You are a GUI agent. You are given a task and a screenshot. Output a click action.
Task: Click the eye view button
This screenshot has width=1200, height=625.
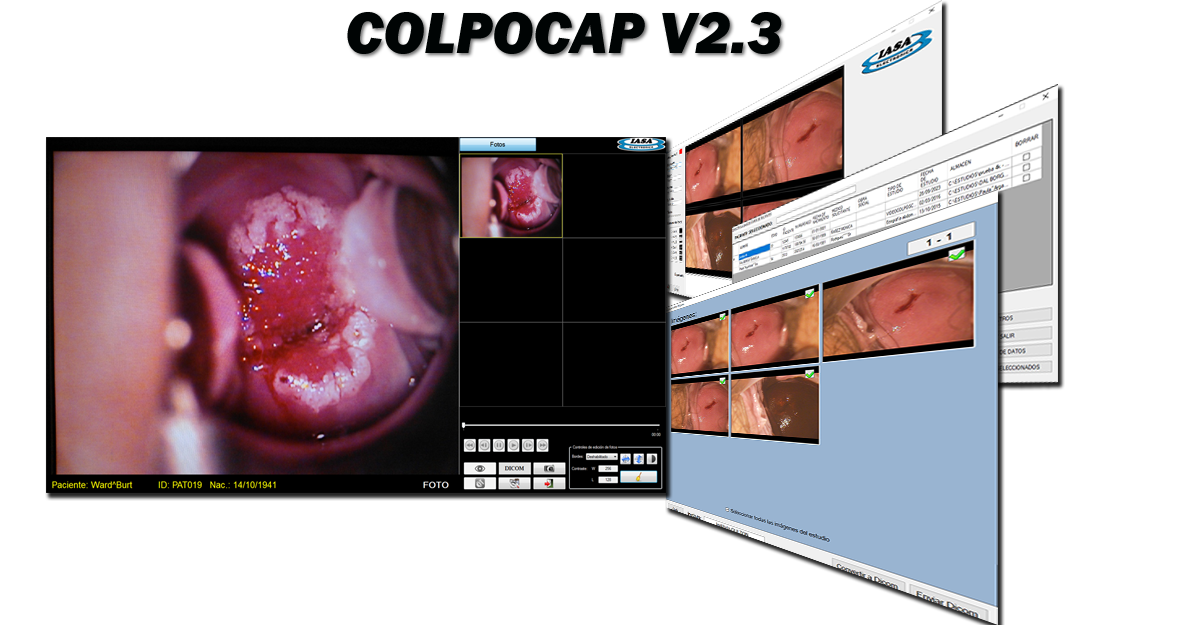coord(480,468)
